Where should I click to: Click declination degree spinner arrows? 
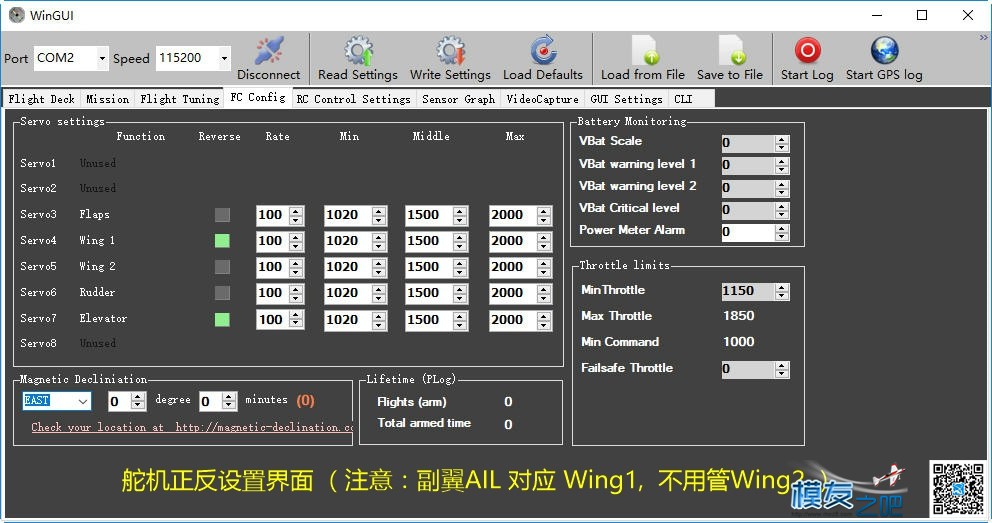[x=138, y=401]
